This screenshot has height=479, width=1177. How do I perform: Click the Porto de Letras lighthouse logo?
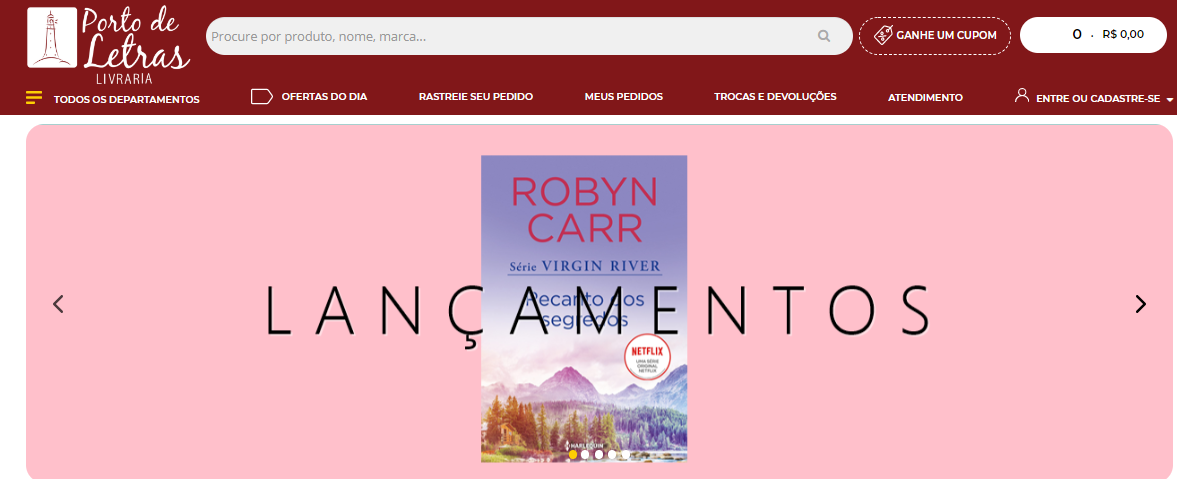coord(52,38)
